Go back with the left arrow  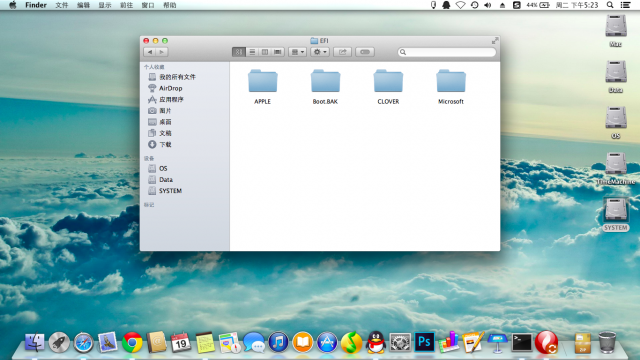pos(150,52)
